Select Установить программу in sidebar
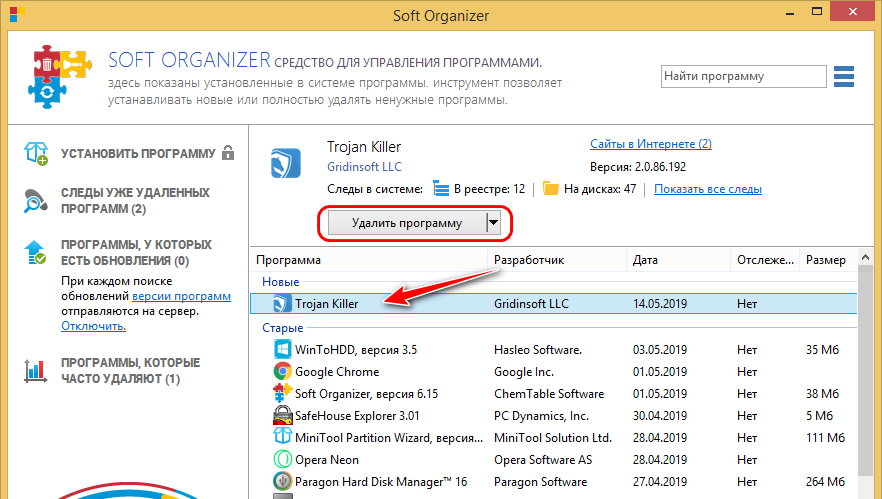Viewport: 882px width, 499px height. click(x=138, y=154)
